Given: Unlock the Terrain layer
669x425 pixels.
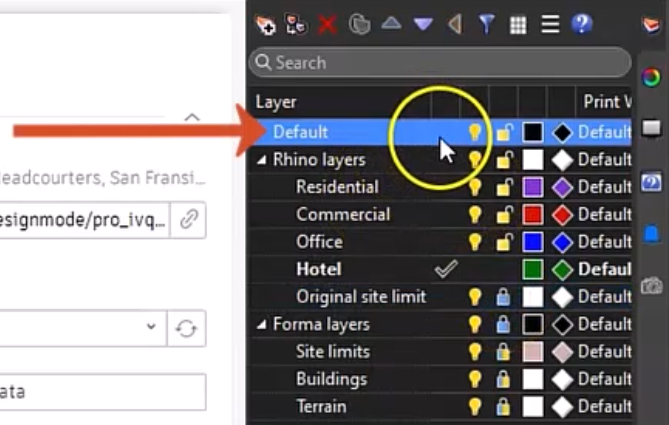Looking at the screenshot, I should 503,407.
